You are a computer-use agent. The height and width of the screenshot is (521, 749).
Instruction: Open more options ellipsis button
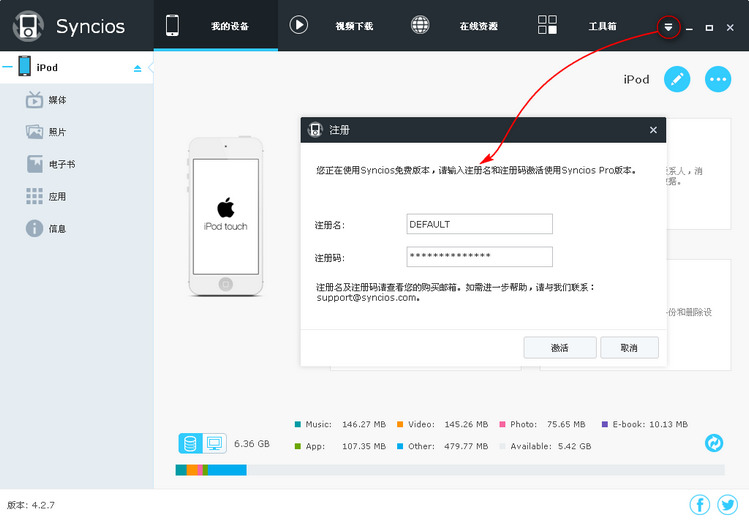[x=718, y=79]
